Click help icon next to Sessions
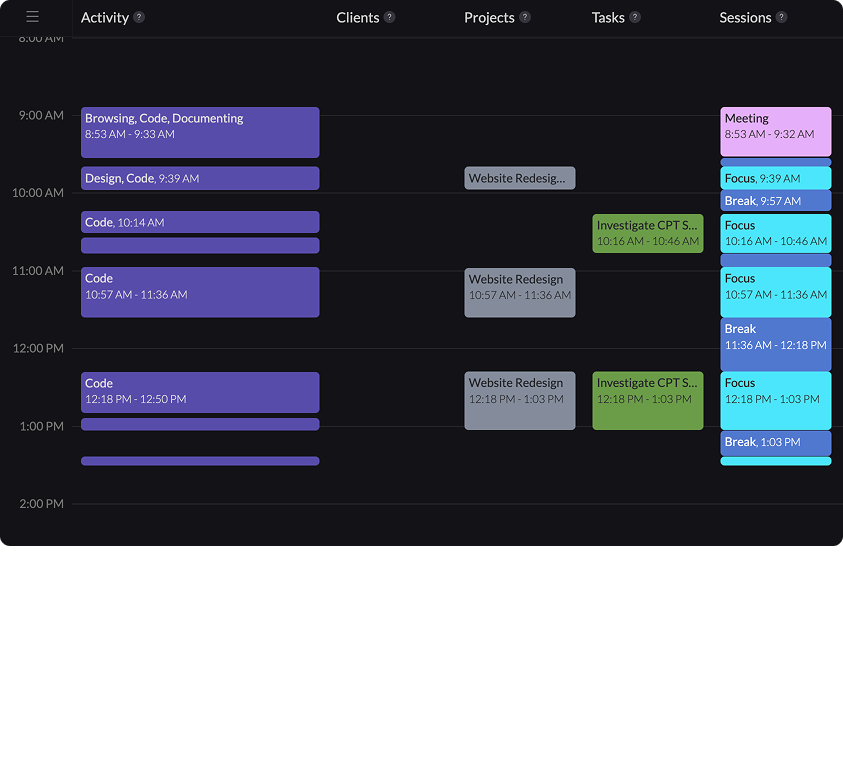843x762 pixels. coord(782,17)
